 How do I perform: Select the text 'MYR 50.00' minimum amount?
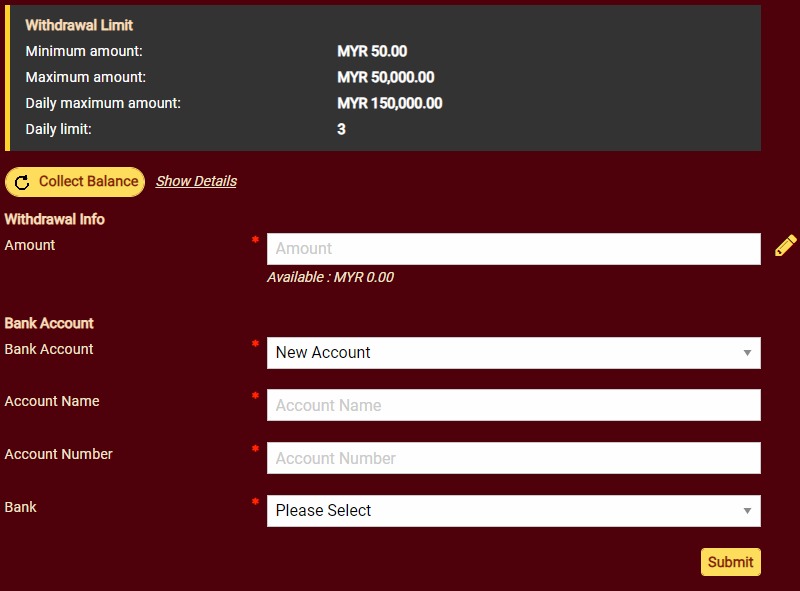coord(372,52)
